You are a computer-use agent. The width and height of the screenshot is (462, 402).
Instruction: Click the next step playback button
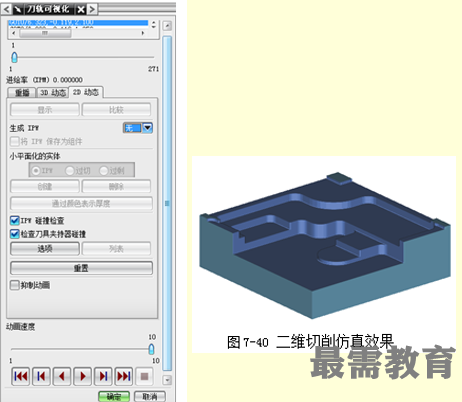[x=103, y=376]
